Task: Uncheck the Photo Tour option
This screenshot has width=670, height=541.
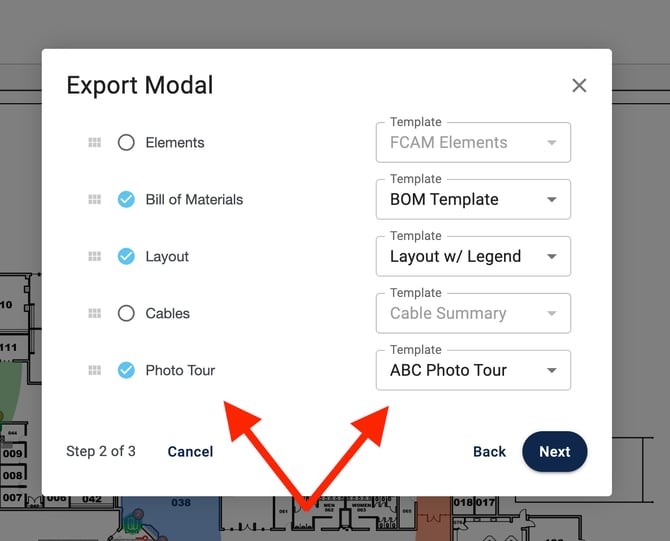Action: pyautogui.click(x=126, y=371)
